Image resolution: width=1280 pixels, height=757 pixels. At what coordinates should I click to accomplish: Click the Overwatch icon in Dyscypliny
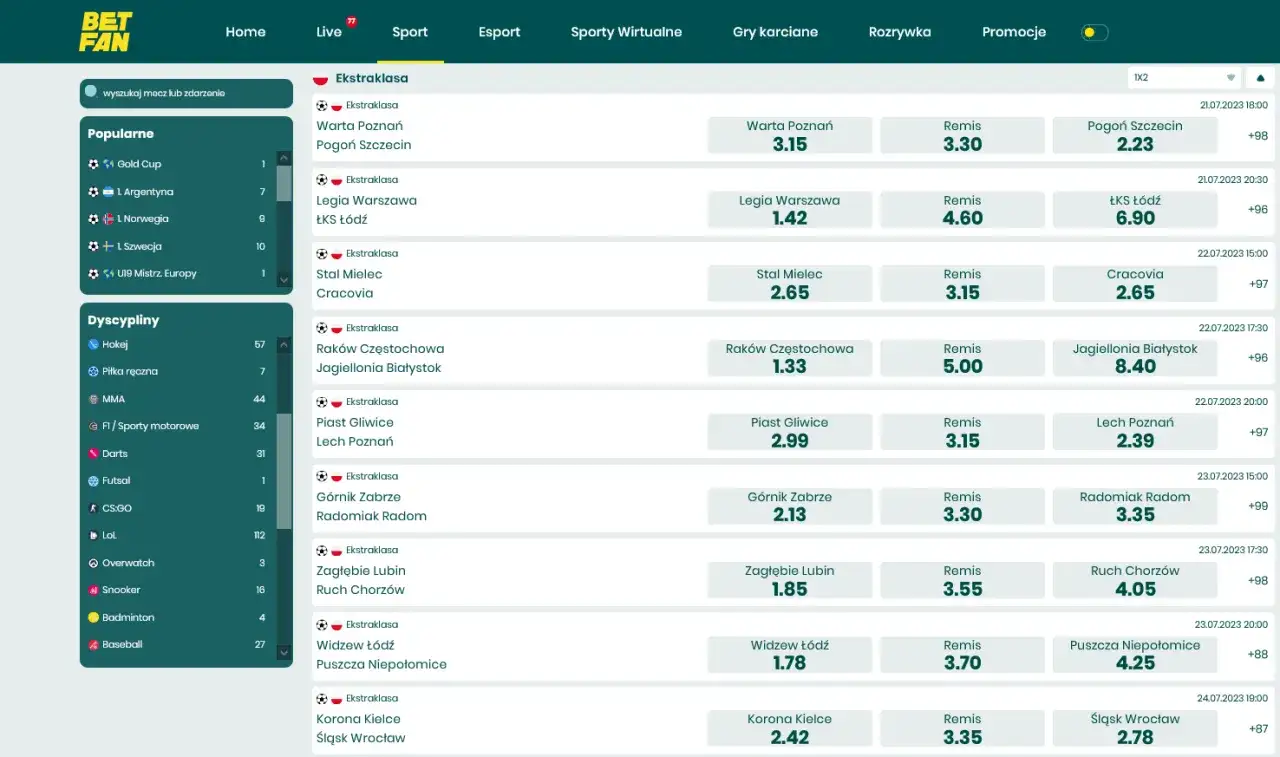[x=93, y=563]
